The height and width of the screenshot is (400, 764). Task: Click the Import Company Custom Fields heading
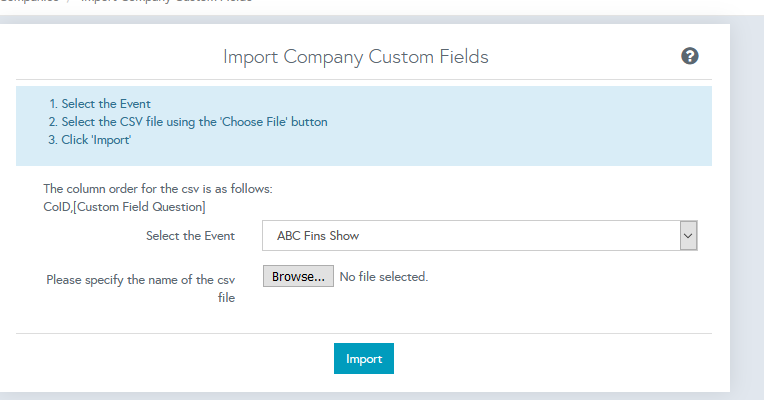pyautogui.click(x=356, y=56)
